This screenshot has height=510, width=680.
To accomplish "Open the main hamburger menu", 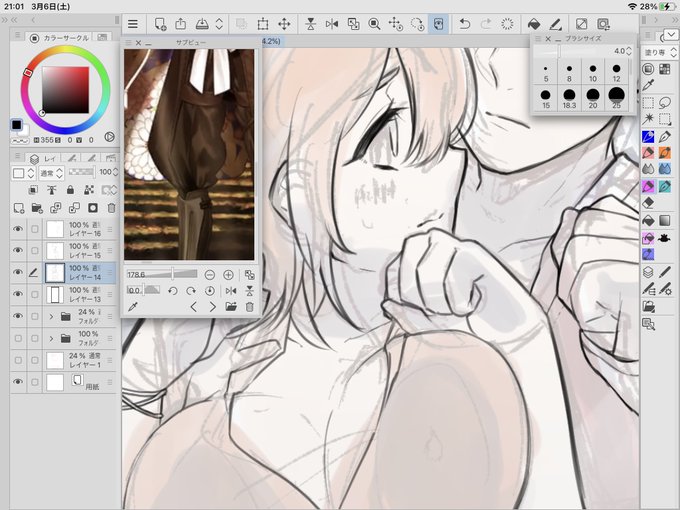I will tap(133, 24).
